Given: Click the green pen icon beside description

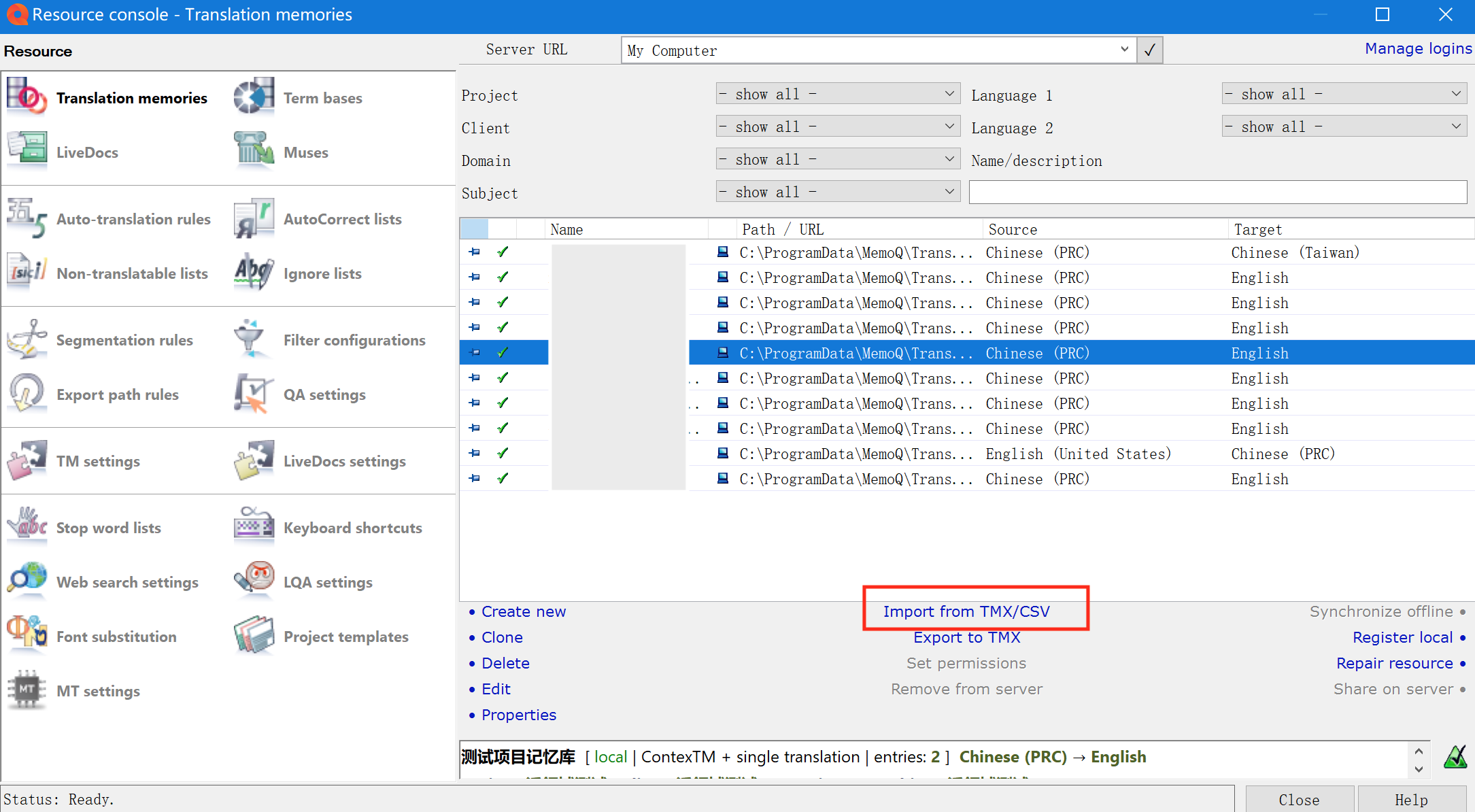Looking at the screenshot, I should coord(1455,756).
